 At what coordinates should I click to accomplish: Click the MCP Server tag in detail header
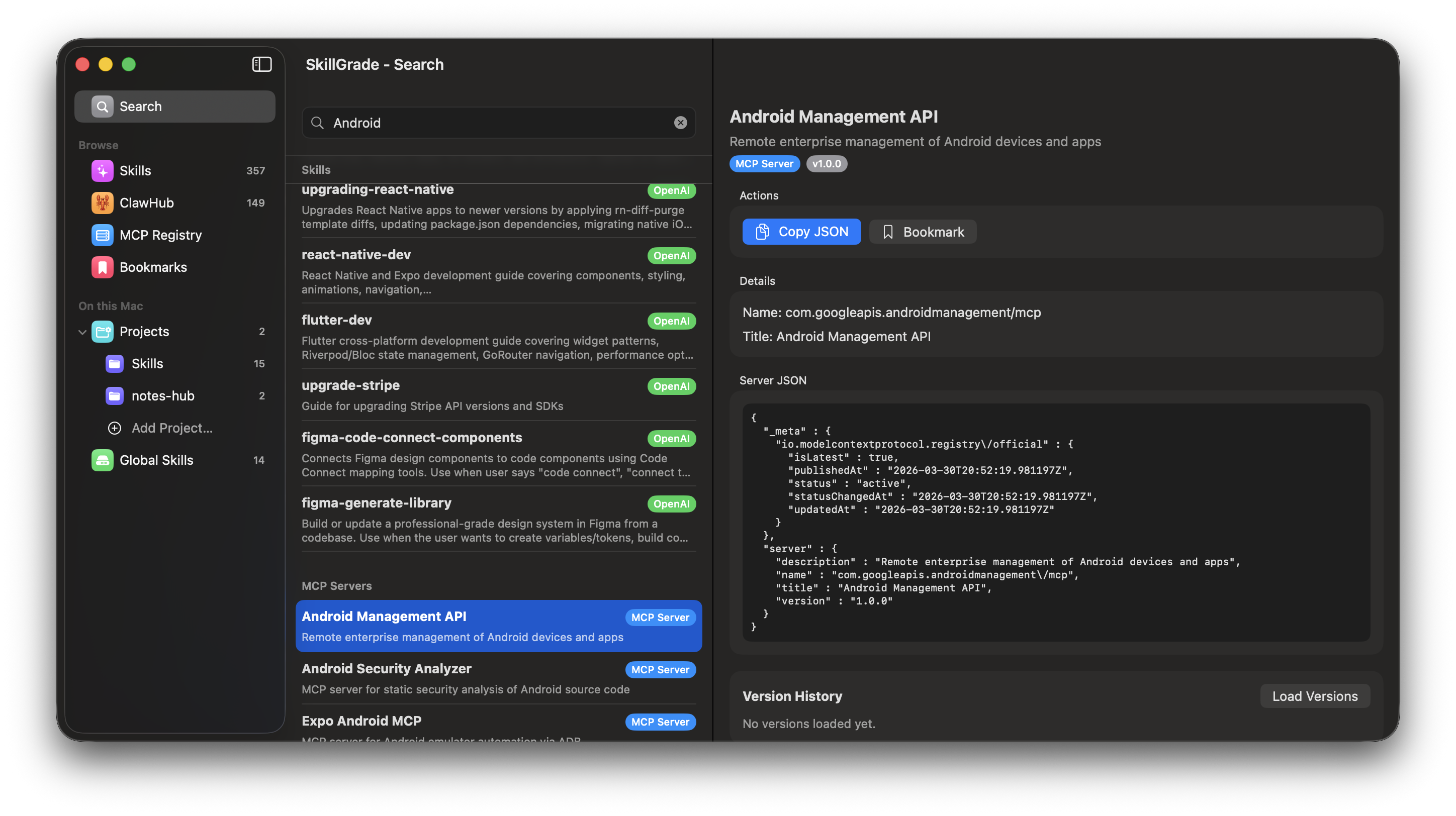click(764, 164)
